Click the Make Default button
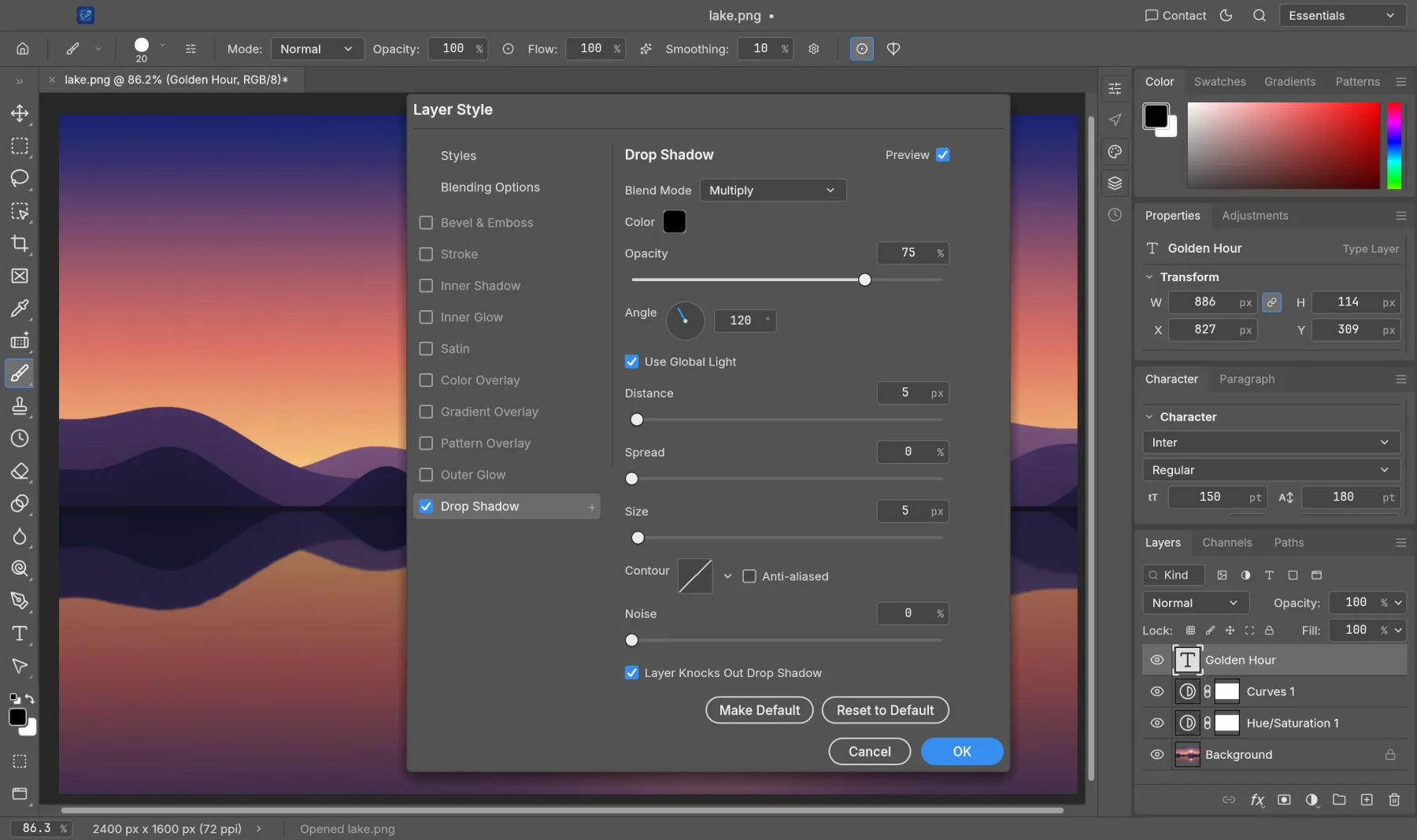Screen dimensions: 1417x840 point(759,710)
